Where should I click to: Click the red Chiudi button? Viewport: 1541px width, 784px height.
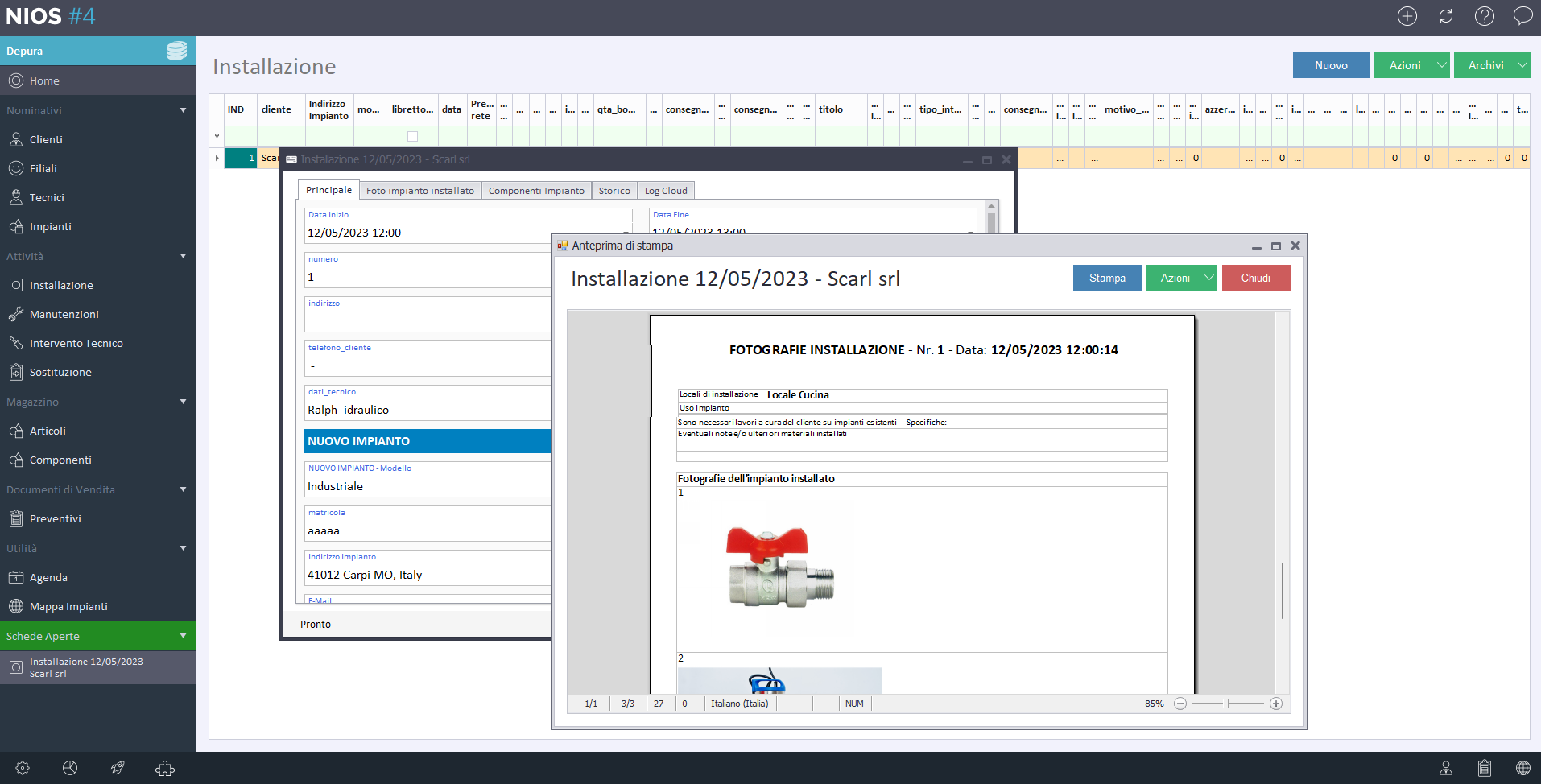(x=1255, y=278)
